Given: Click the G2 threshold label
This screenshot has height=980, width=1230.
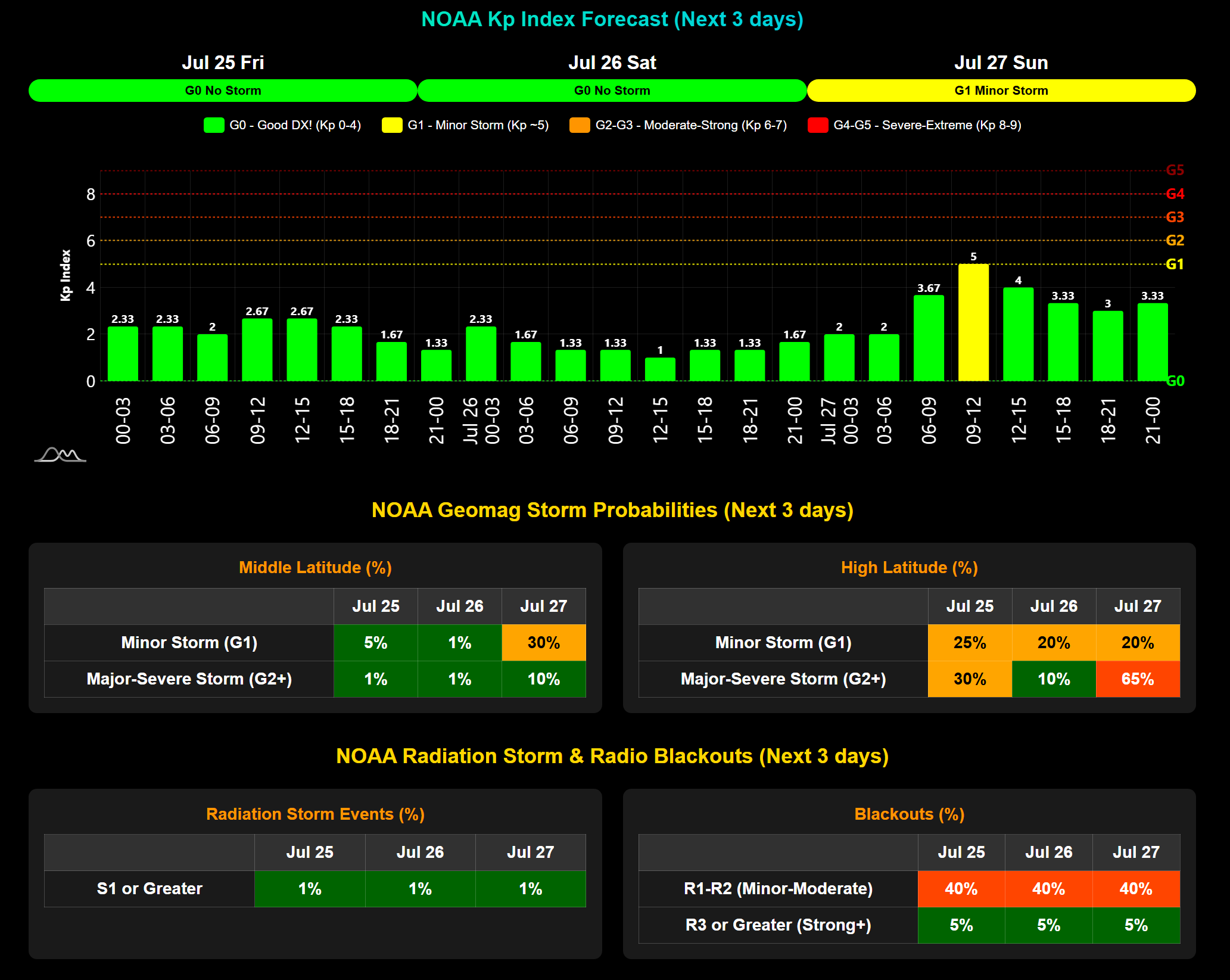Looking at the screenshot, I should pyautogui.click(x=1175, y=240).
